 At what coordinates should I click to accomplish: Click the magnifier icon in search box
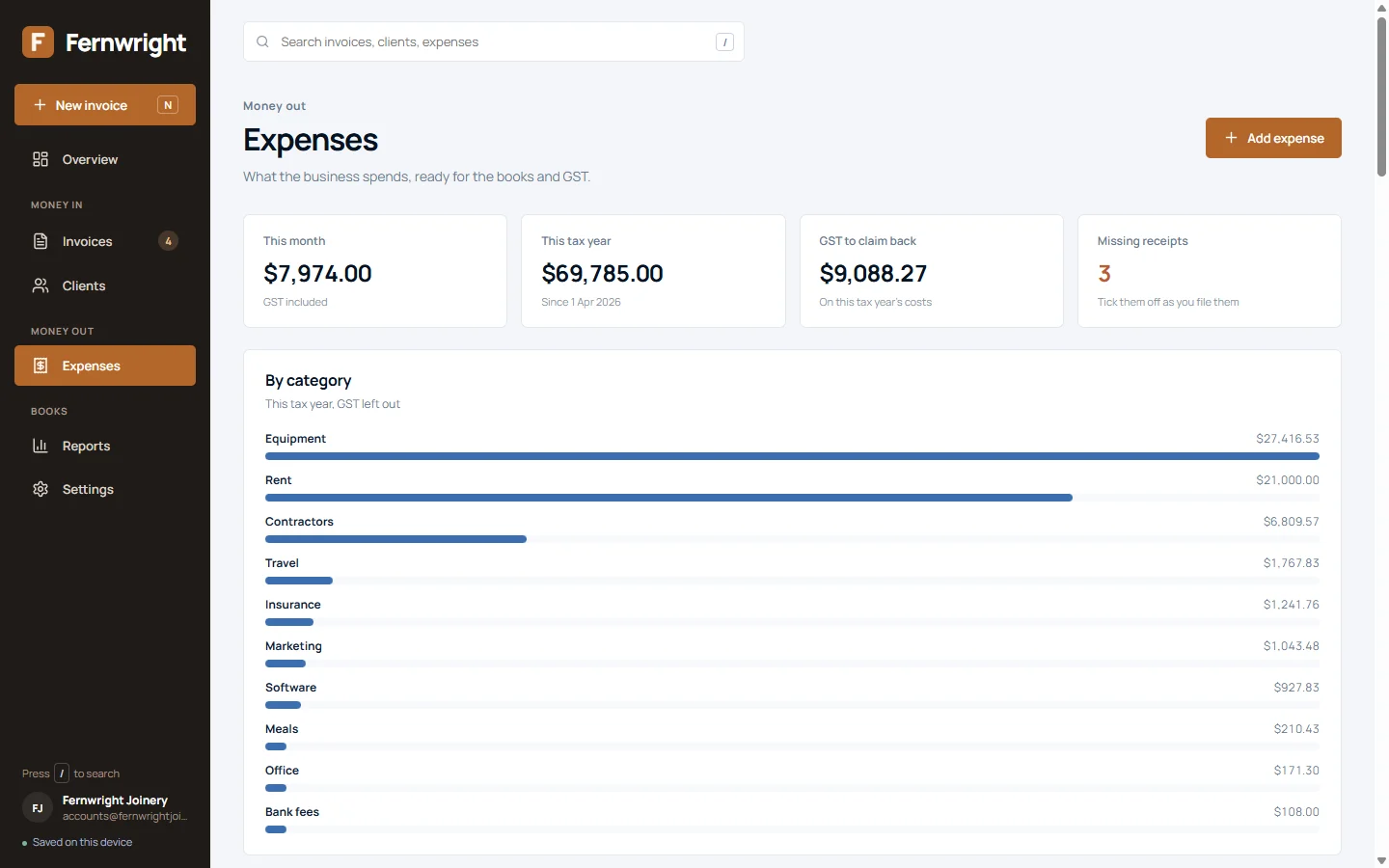pos(262,41)
